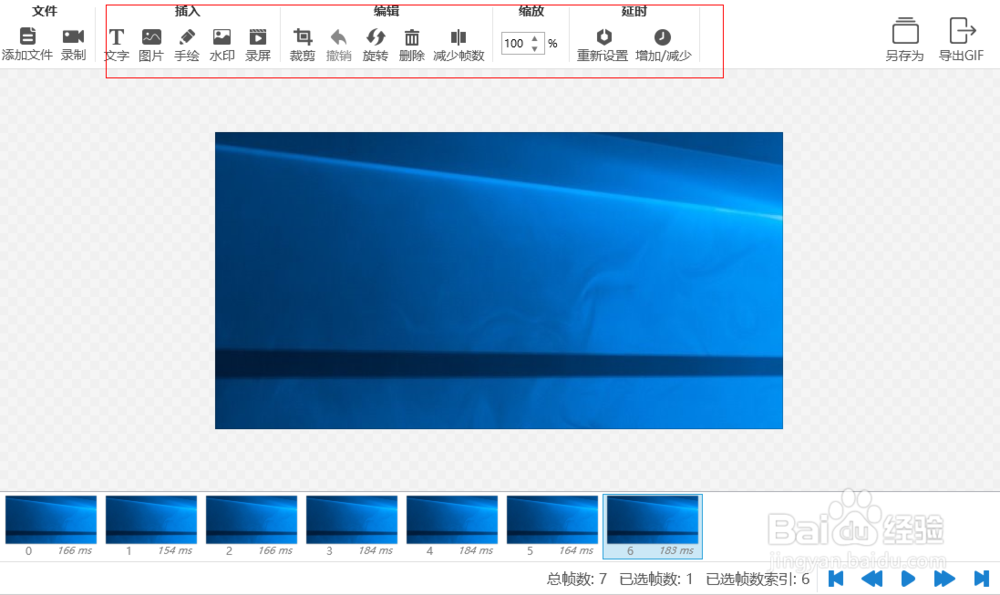Viewport: 1000px width, 595px height.
Task: Start recording with the 录制 camera icon
Action: coord(73,36)
